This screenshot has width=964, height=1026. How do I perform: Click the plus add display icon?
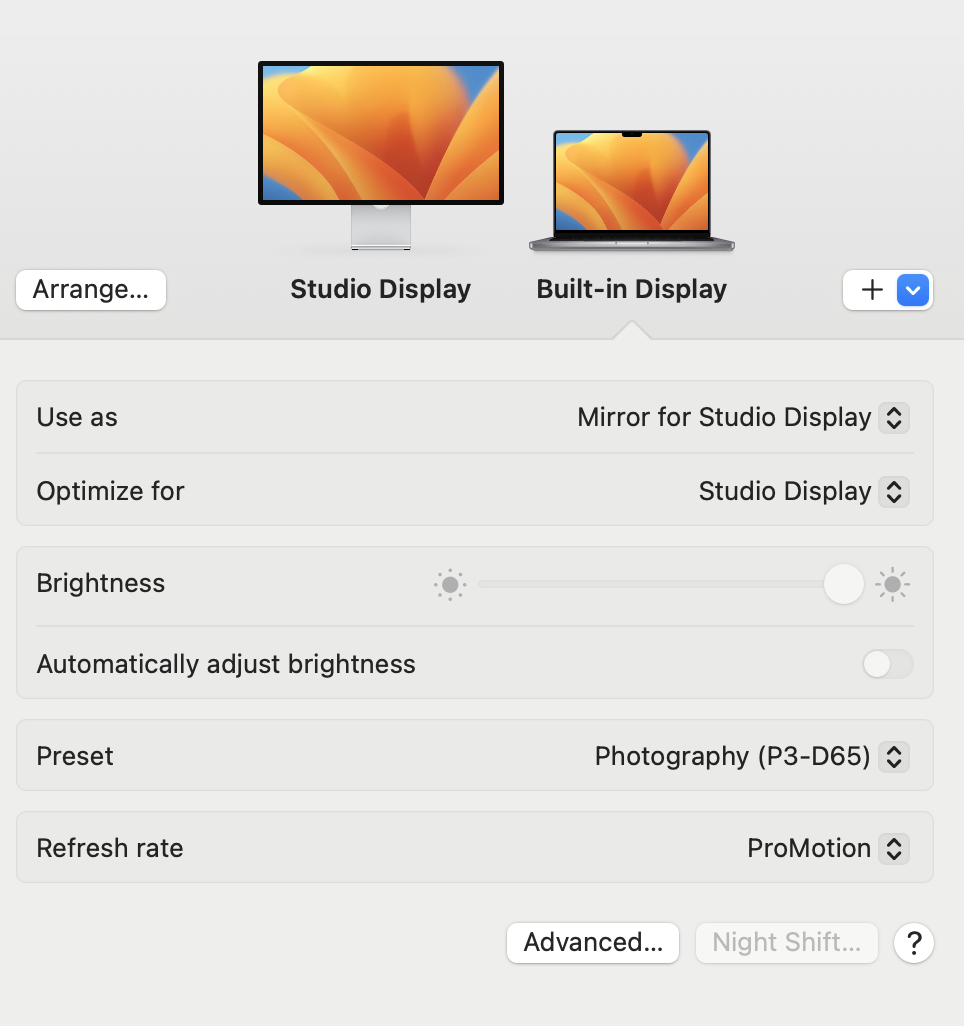(872, 290)
